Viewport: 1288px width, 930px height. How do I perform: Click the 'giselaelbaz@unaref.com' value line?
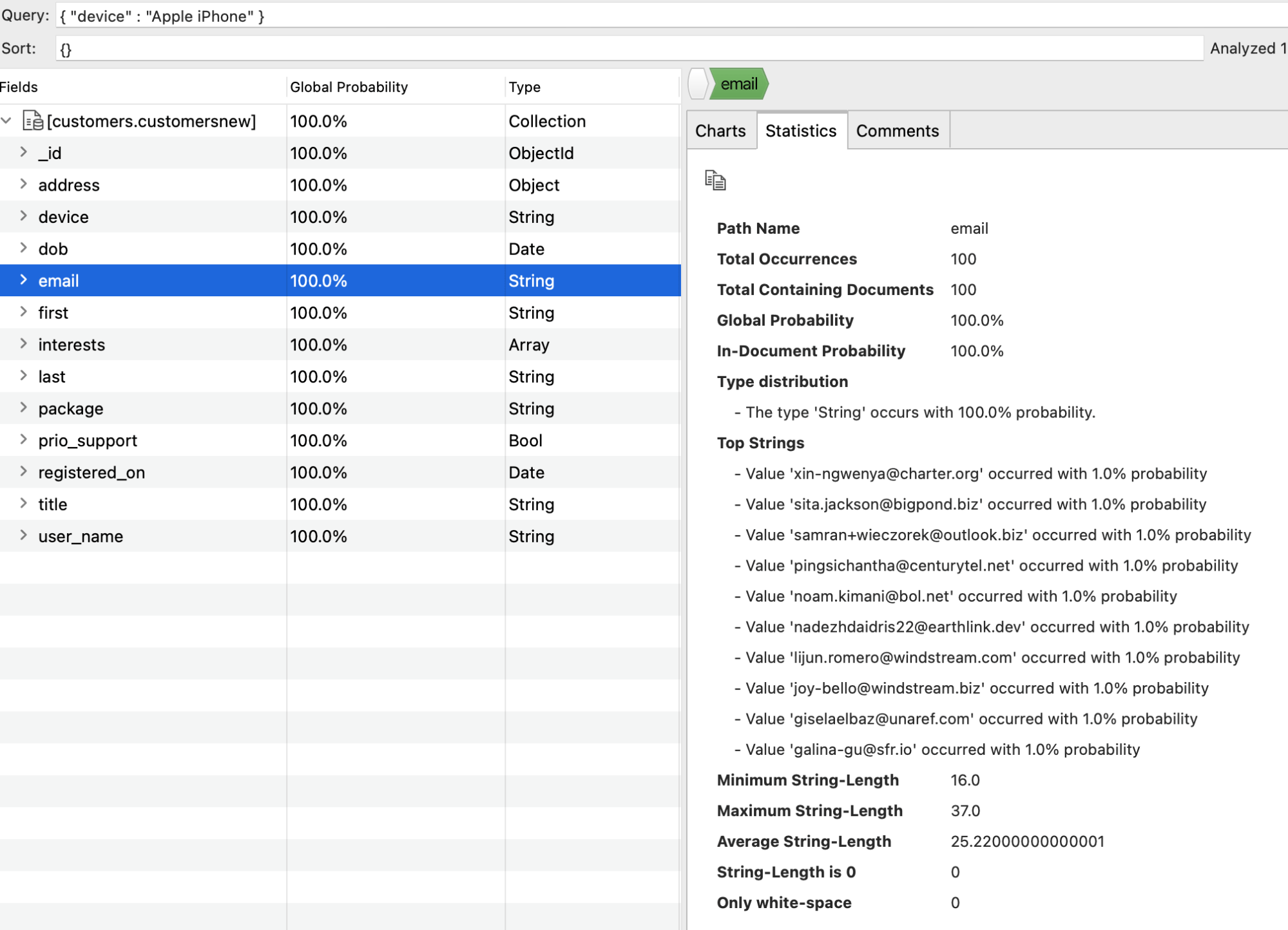point(966,719)
